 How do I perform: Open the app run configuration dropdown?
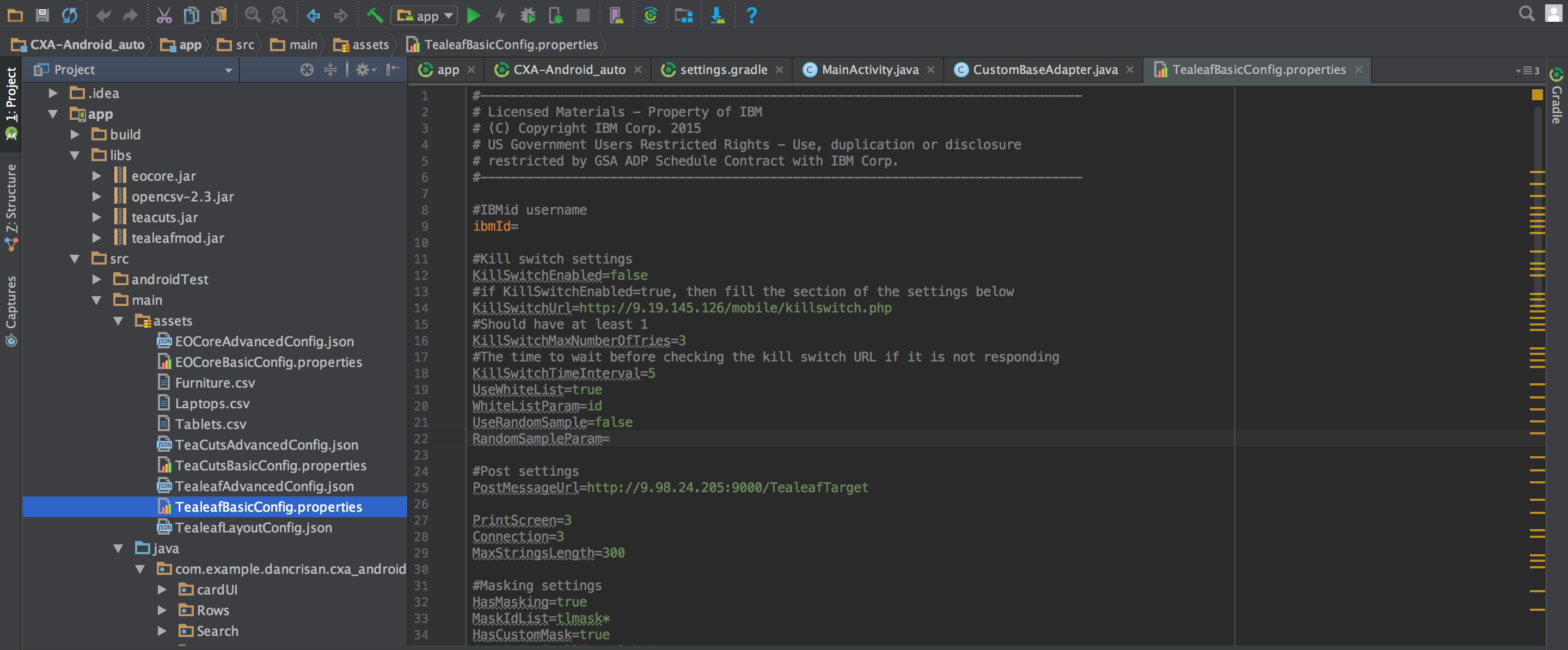tap(424, 15)
